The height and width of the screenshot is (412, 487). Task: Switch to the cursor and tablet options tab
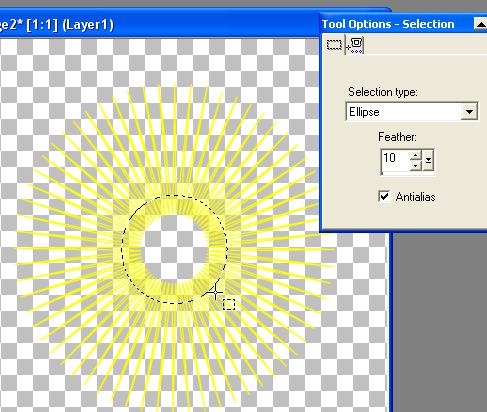[x=355, y=45]
